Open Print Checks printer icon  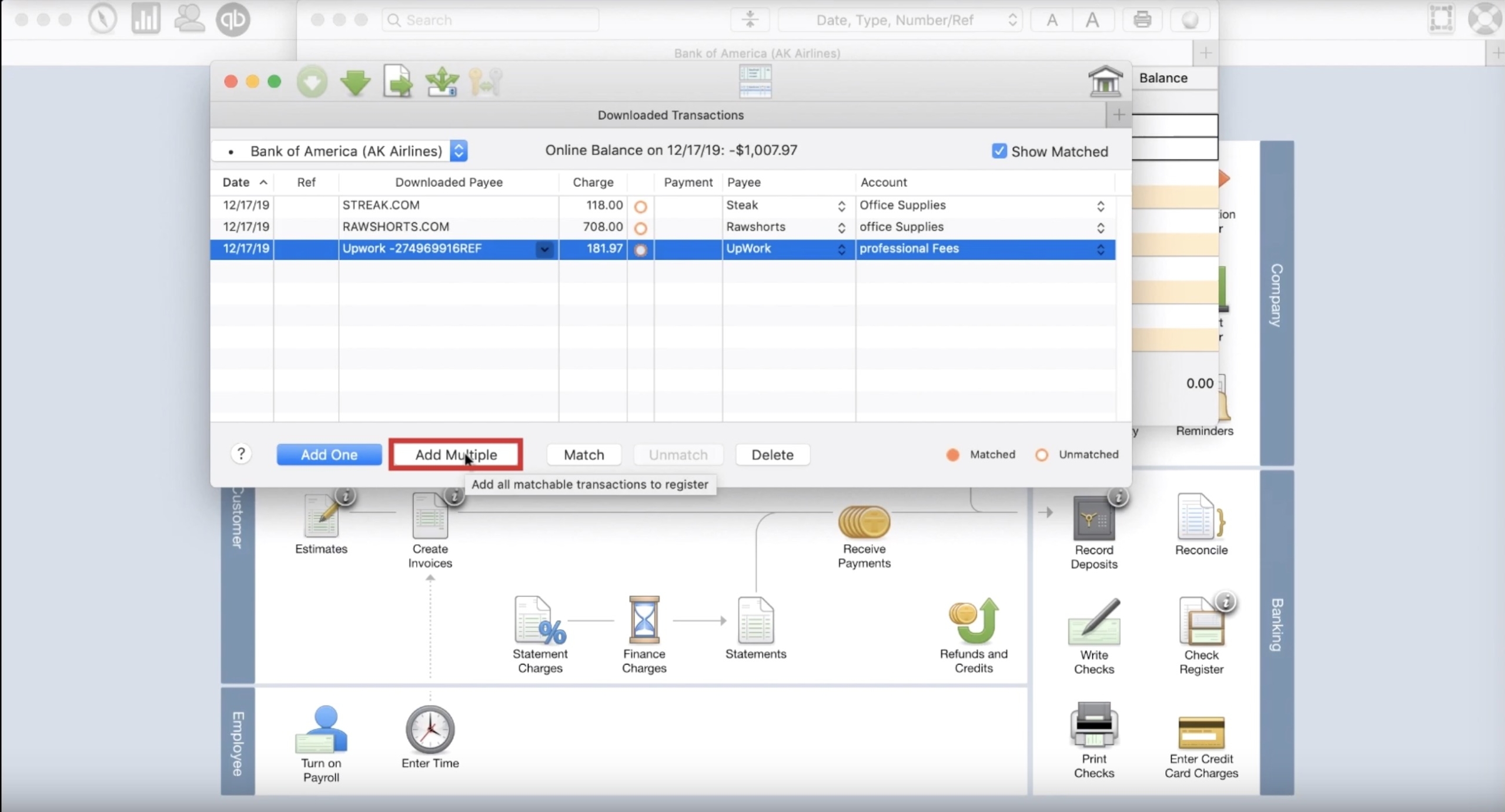click(x=1094, y=725)
